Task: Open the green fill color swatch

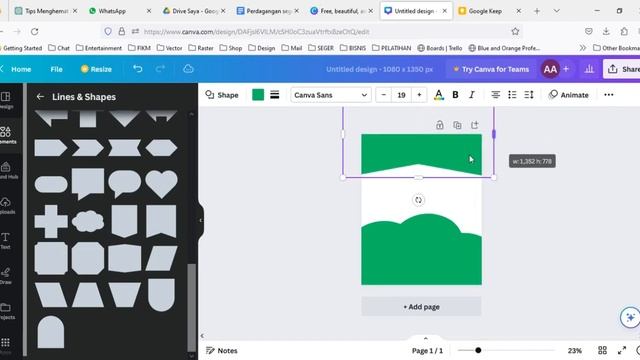Action: point(258,95)
